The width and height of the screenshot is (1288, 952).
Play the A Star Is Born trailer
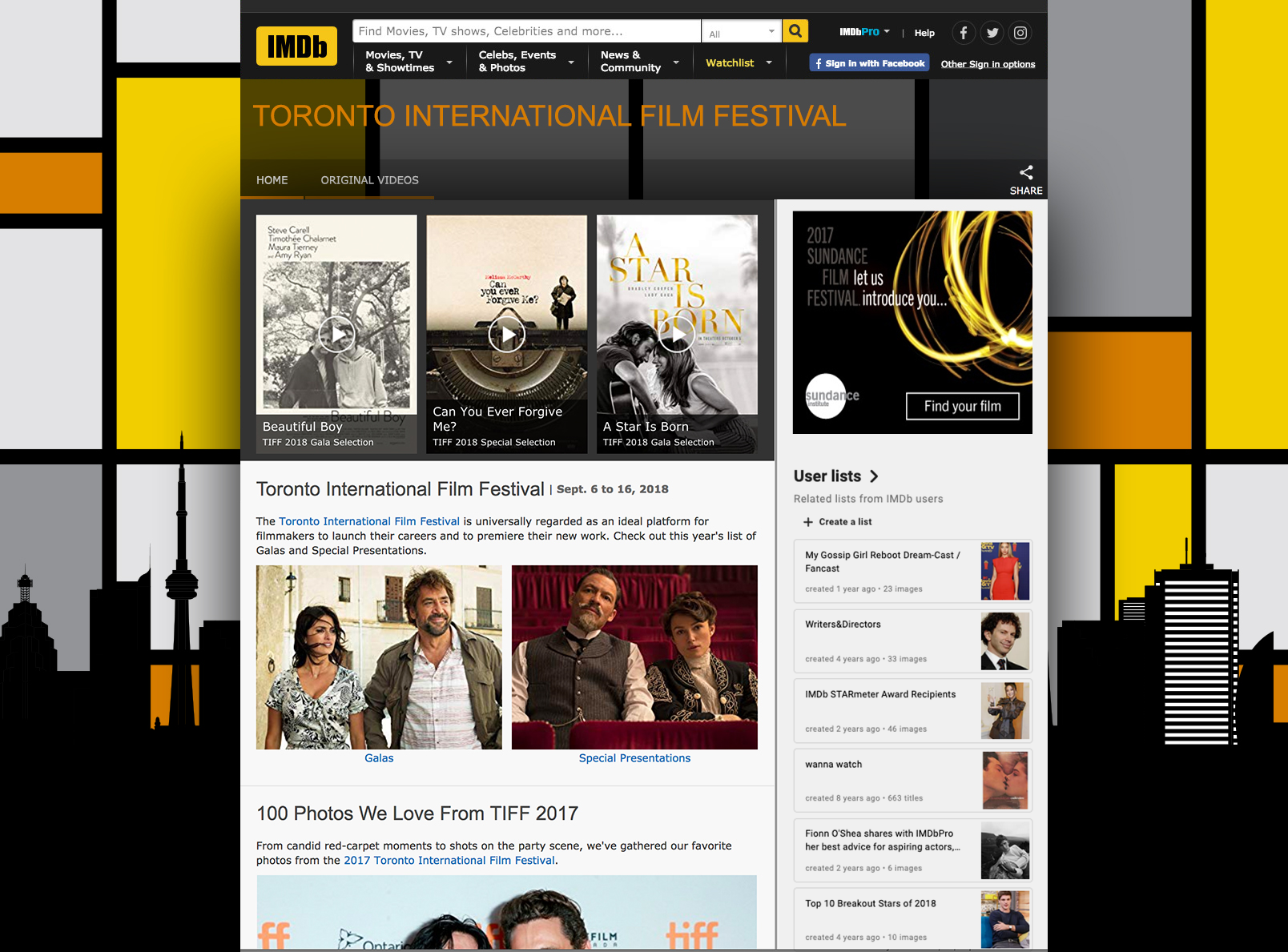coord(677,334)
